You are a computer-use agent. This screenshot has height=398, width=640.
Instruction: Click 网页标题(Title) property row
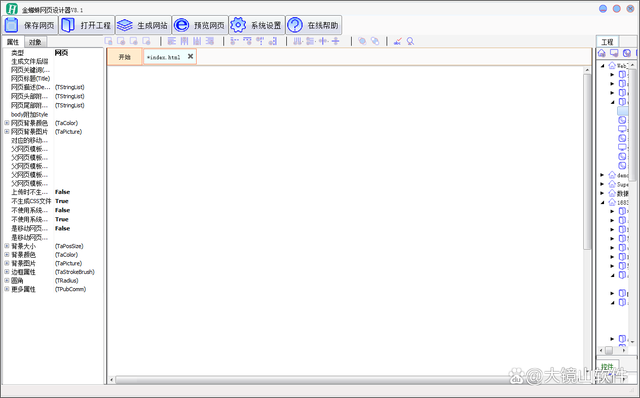click(x=53, y=78)
